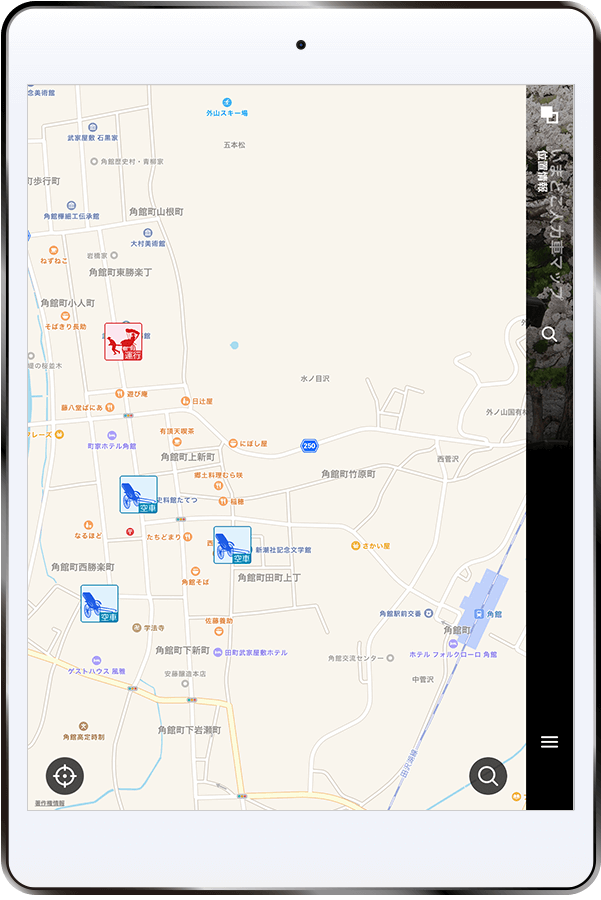Open the 位置情報 sidebar item
The image size is (601, 900).
(541, 170)
